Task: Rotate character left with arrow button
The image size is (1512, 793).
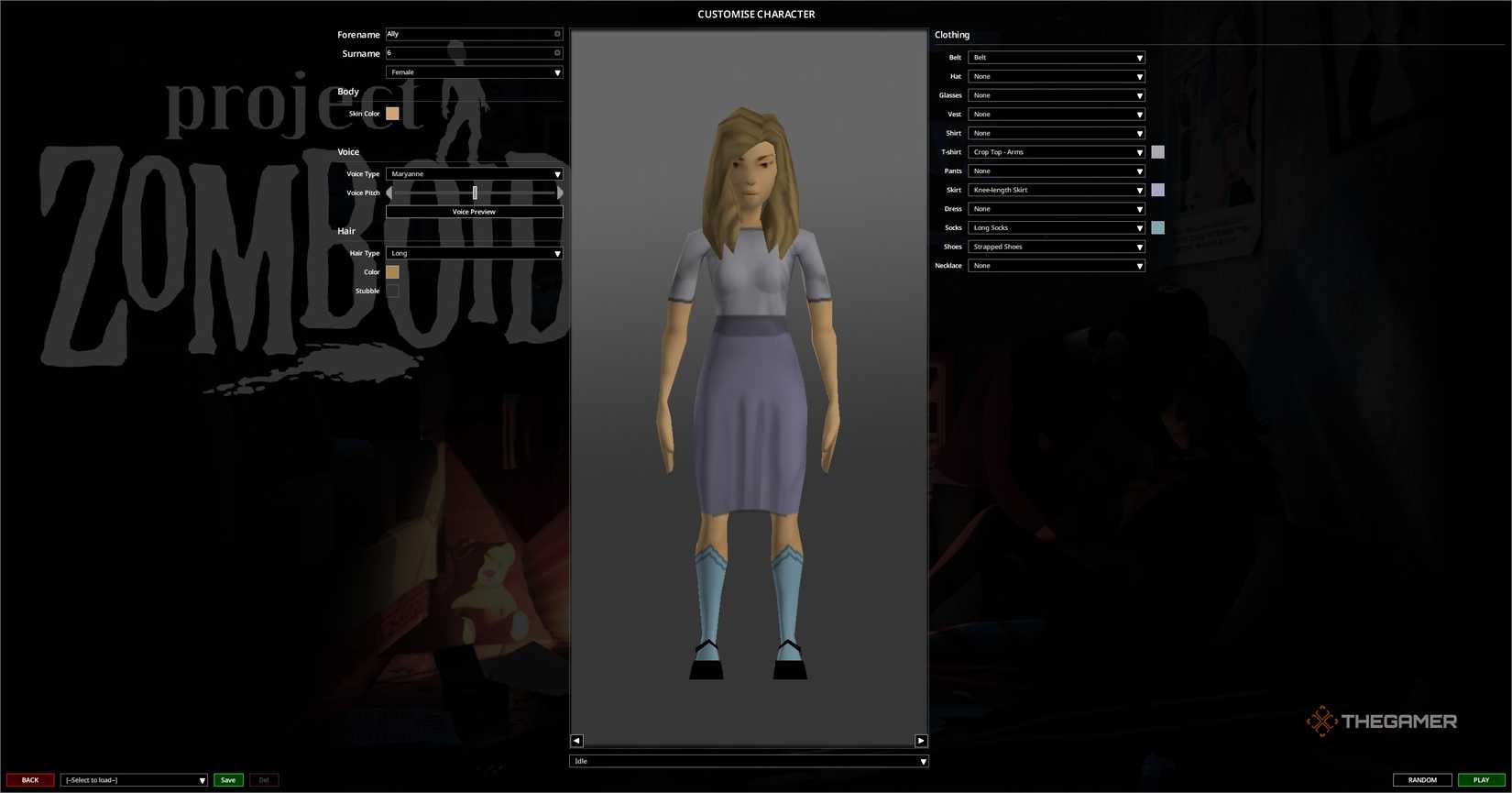Action: point(576,741)
